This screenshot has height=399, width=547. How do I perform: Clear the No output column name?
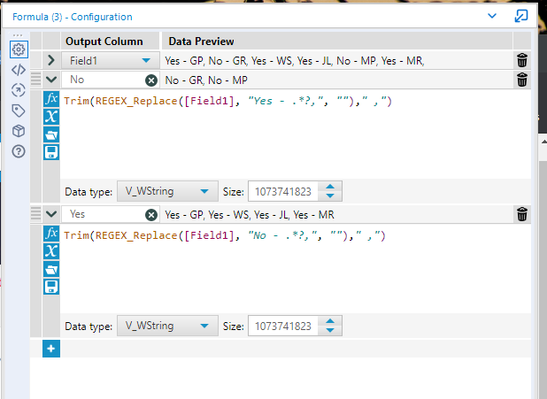click(151, 81)
